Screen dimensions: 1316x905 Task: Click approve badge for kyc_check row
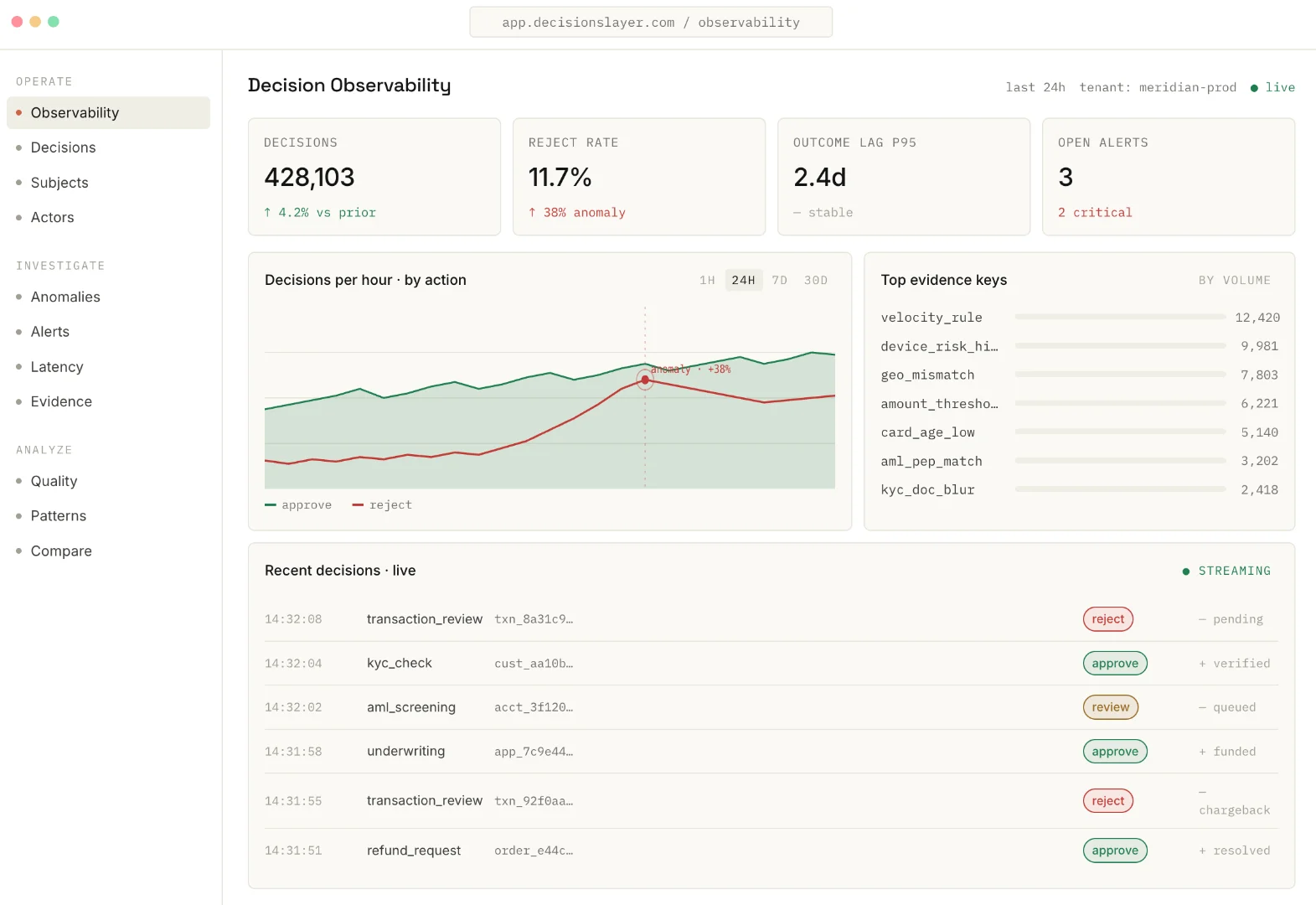pyautogui.click(x=1115, y=664)
